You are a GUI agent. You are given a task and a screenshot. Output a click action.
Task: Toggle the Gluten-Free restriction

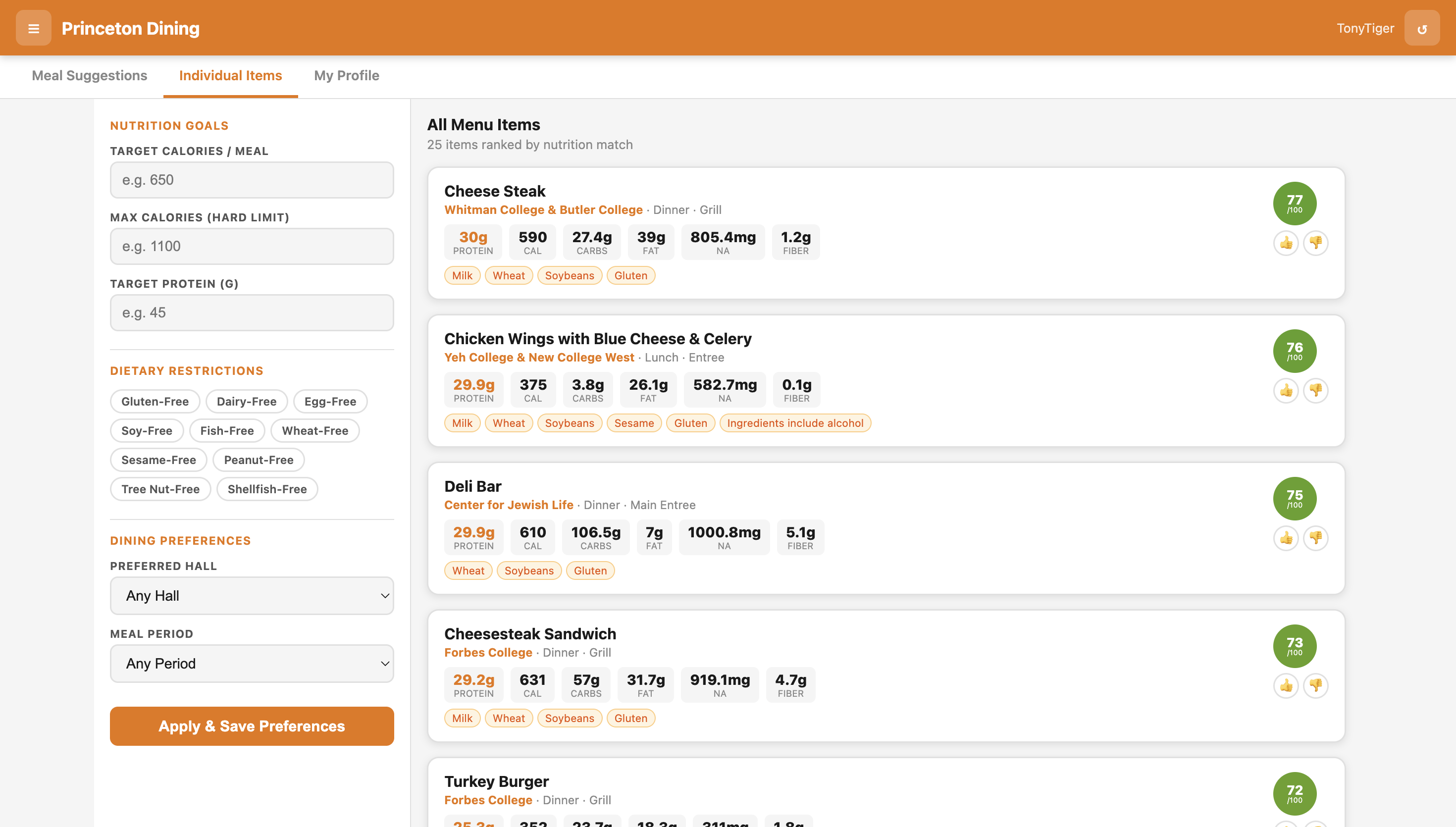coord(155,401)
